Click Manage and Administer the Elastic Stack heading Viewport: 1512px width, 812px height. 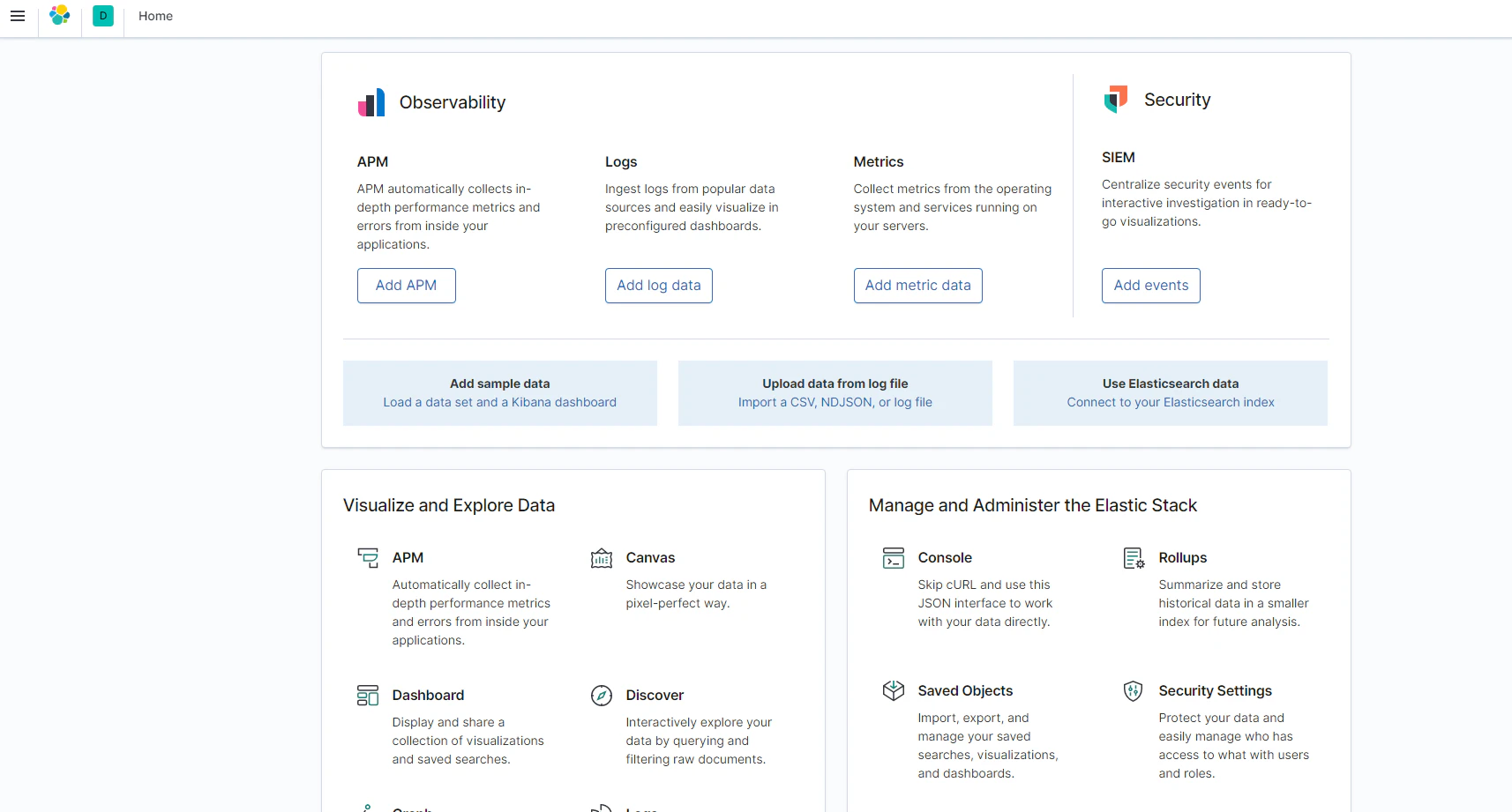pyautogui.click(x=1033, y=505)
